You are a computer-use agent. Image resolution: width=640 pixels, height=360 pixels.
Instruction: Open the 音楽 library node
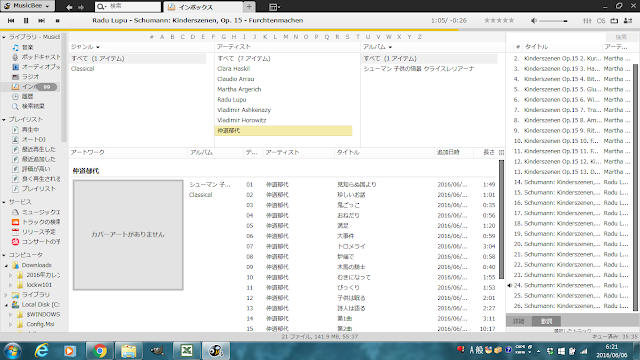pyautogui.click(x=27, y=47)
